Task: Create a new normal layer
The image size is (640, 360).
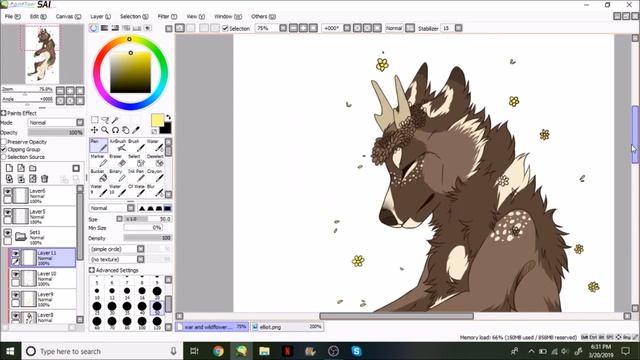Action: pyautogui.click(x=9, y=168)
